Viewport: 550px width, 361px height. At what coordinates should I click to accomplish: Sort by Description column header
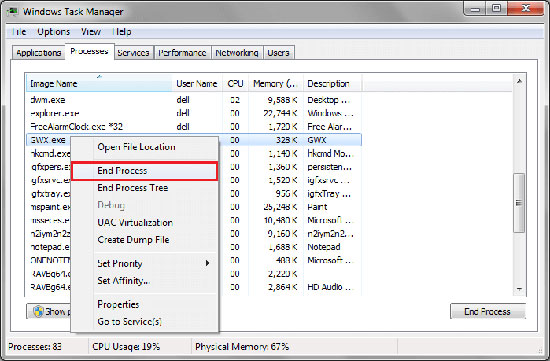click(332, 83)
